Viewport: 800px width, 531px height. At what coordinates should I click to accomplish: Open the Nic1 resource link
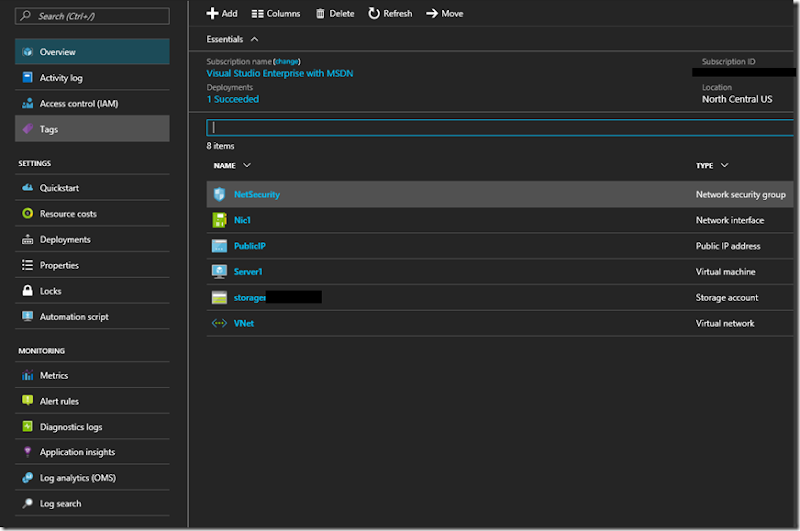click(242, 220)
